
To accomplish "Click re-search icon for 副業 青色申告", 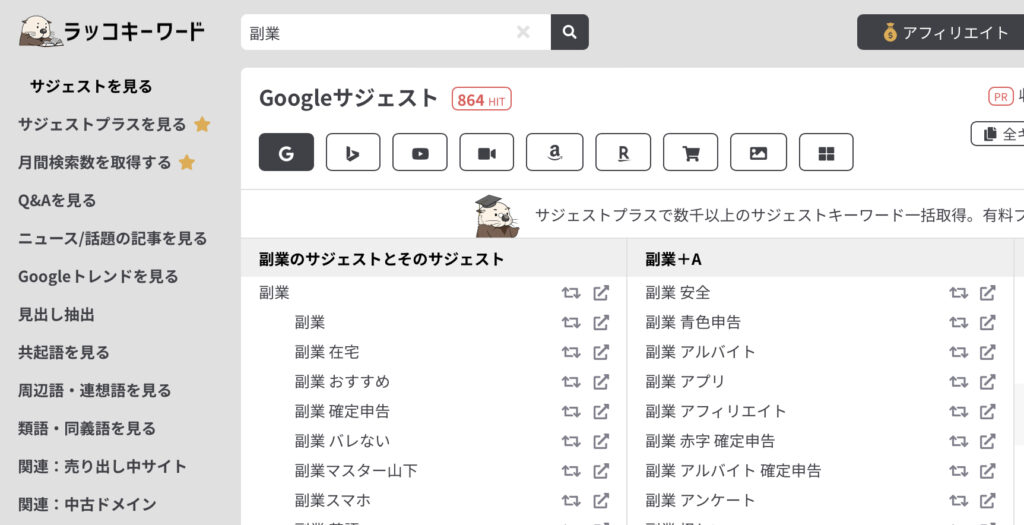I will coord(959,322).
